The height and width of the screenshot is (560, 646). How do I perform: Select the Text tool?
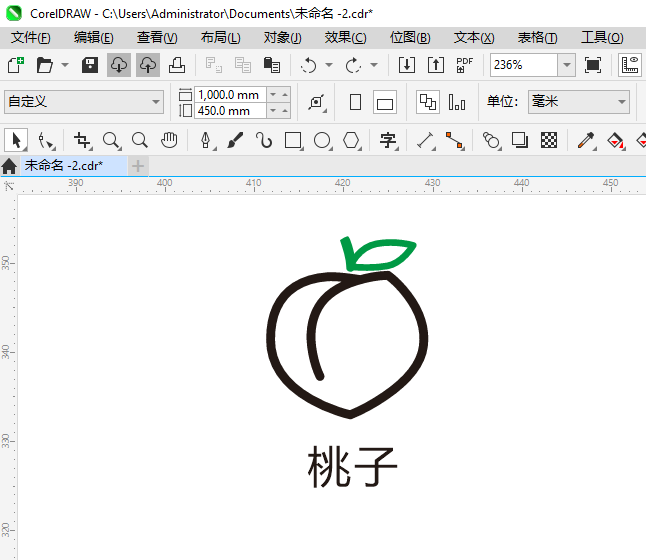(389, 141)
